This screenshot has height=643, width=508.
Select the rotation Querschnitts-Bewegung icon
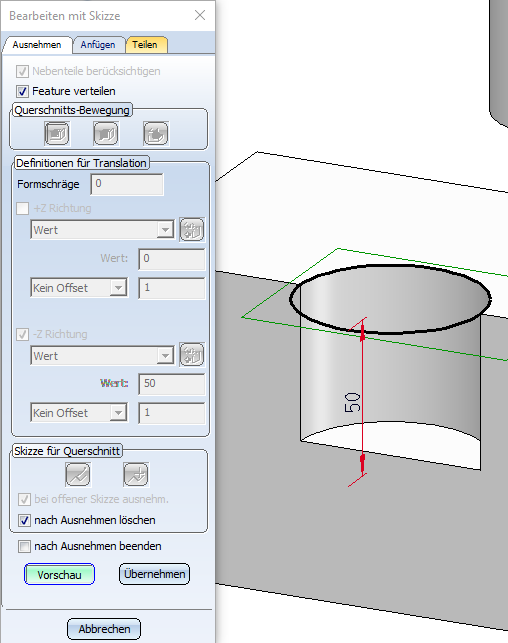(x=156, y=134)
